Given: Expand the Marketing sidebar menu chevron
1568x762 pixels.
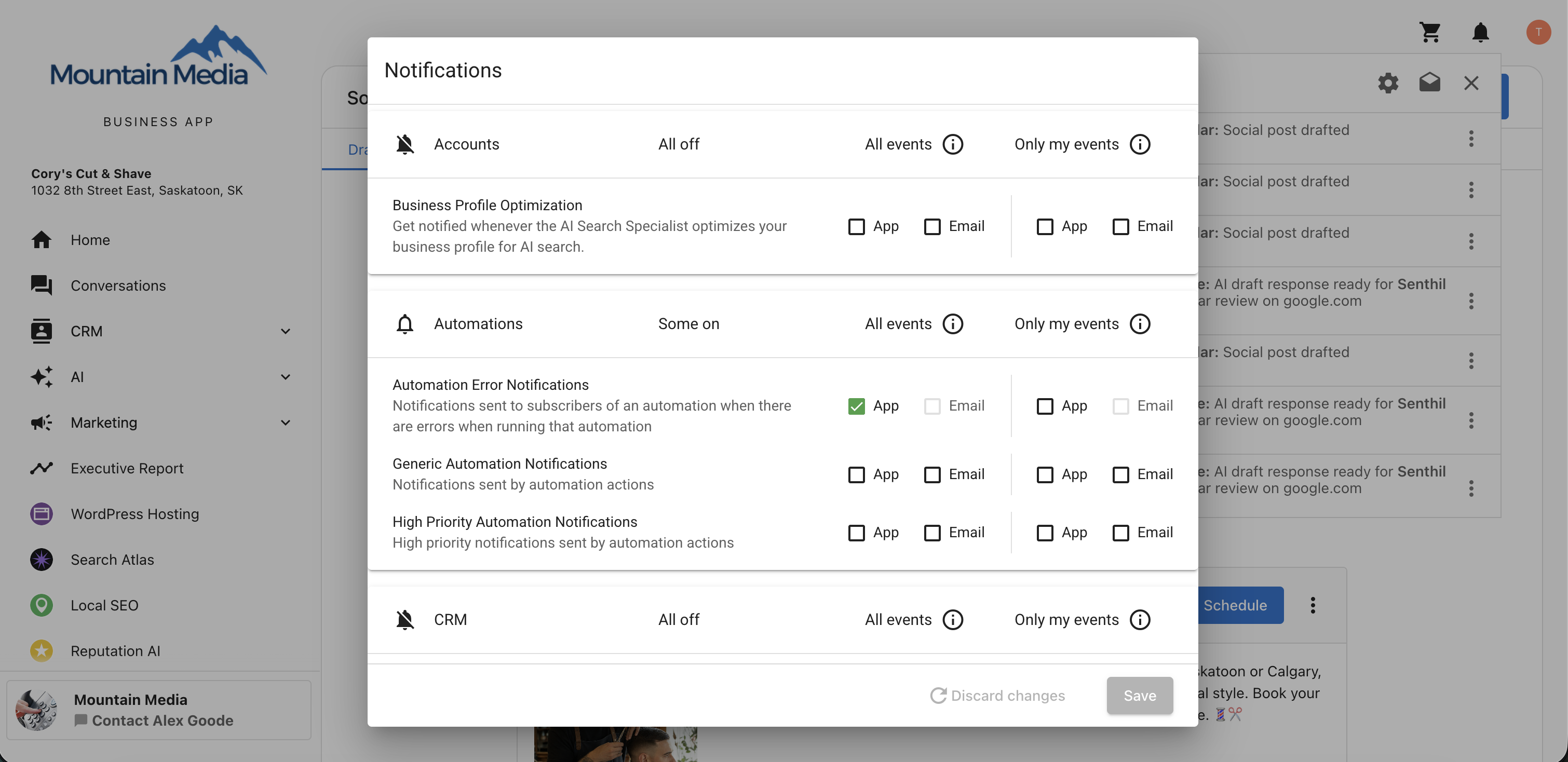Looking at the screenshot, I should coord(286,423).
